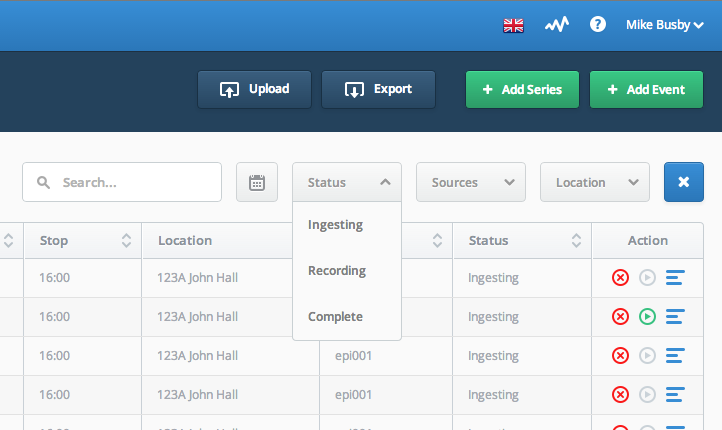Open Mike Busby user menu

click(x=665, y=25)
